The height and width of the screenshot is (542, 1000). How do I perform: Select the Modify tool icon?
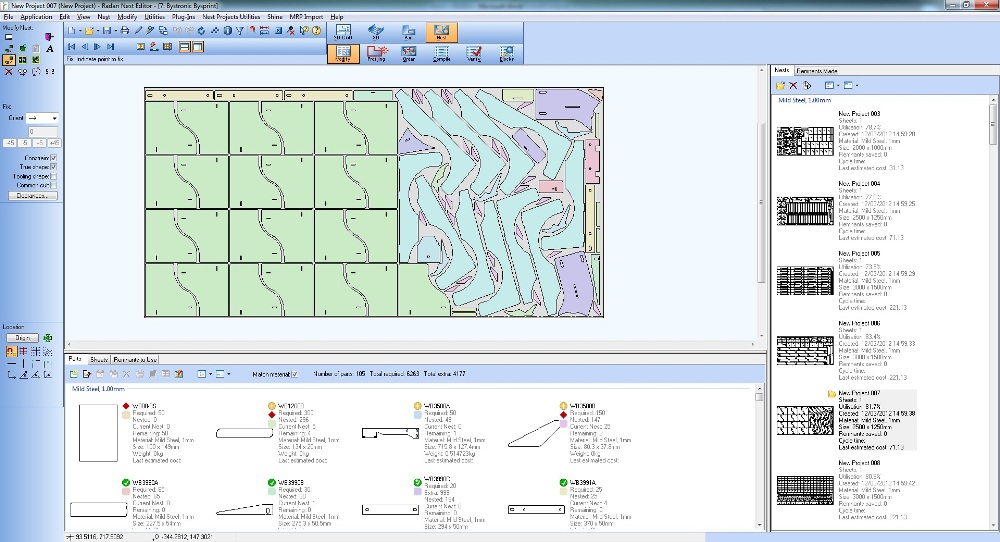pyautogui.click(x=343, y=53)
